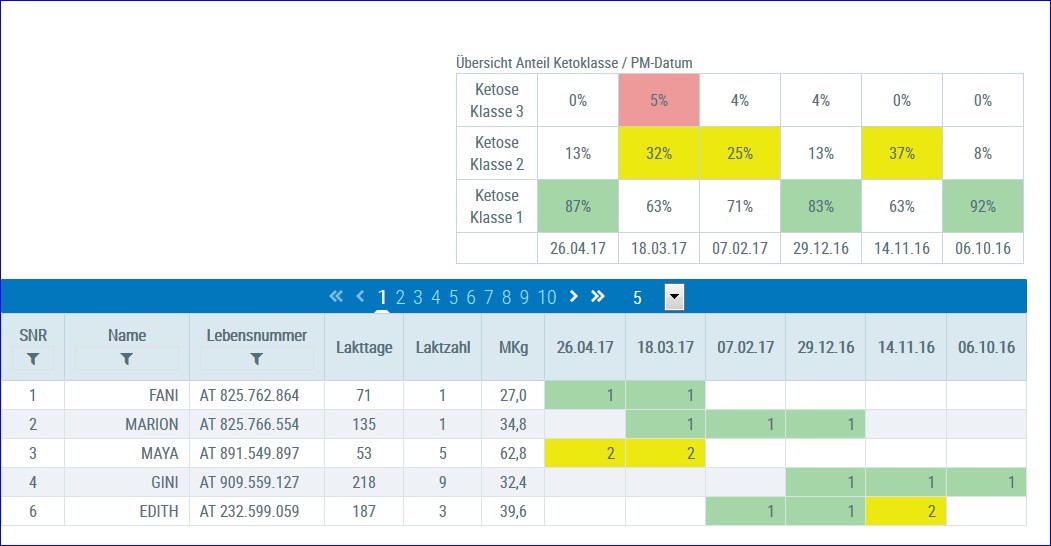Select the row for cow MAYA

point(160,453)
